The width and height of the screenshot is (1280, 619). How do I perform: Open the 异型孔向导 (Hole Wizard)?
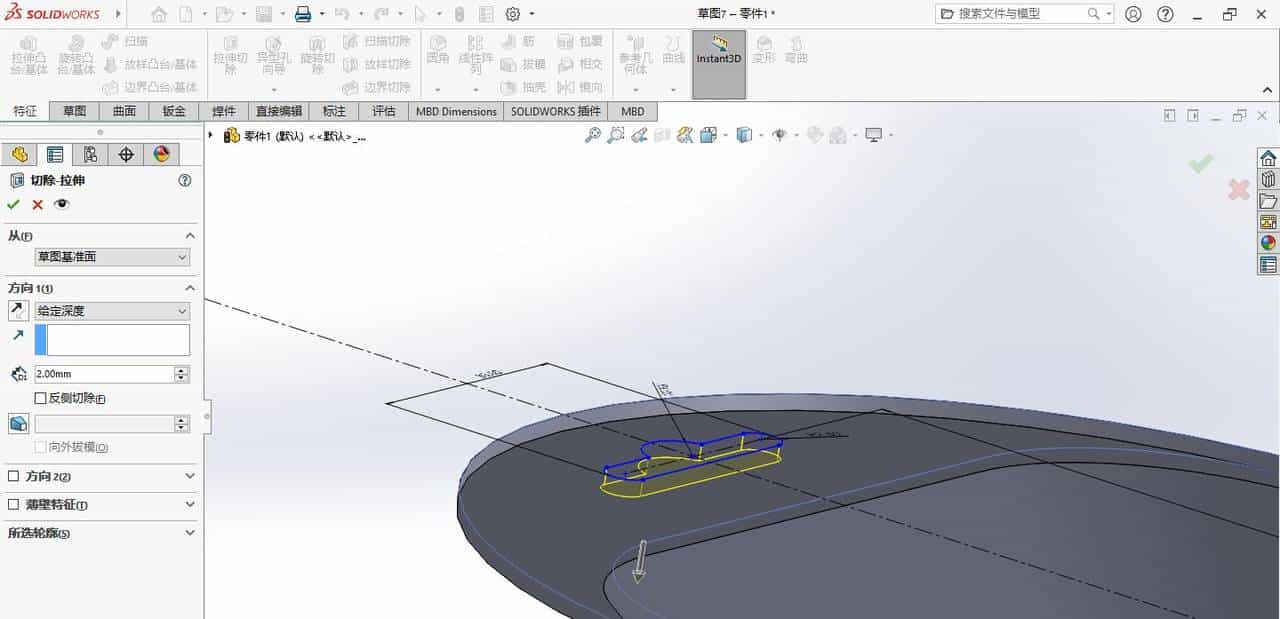[x=275, y=57]
